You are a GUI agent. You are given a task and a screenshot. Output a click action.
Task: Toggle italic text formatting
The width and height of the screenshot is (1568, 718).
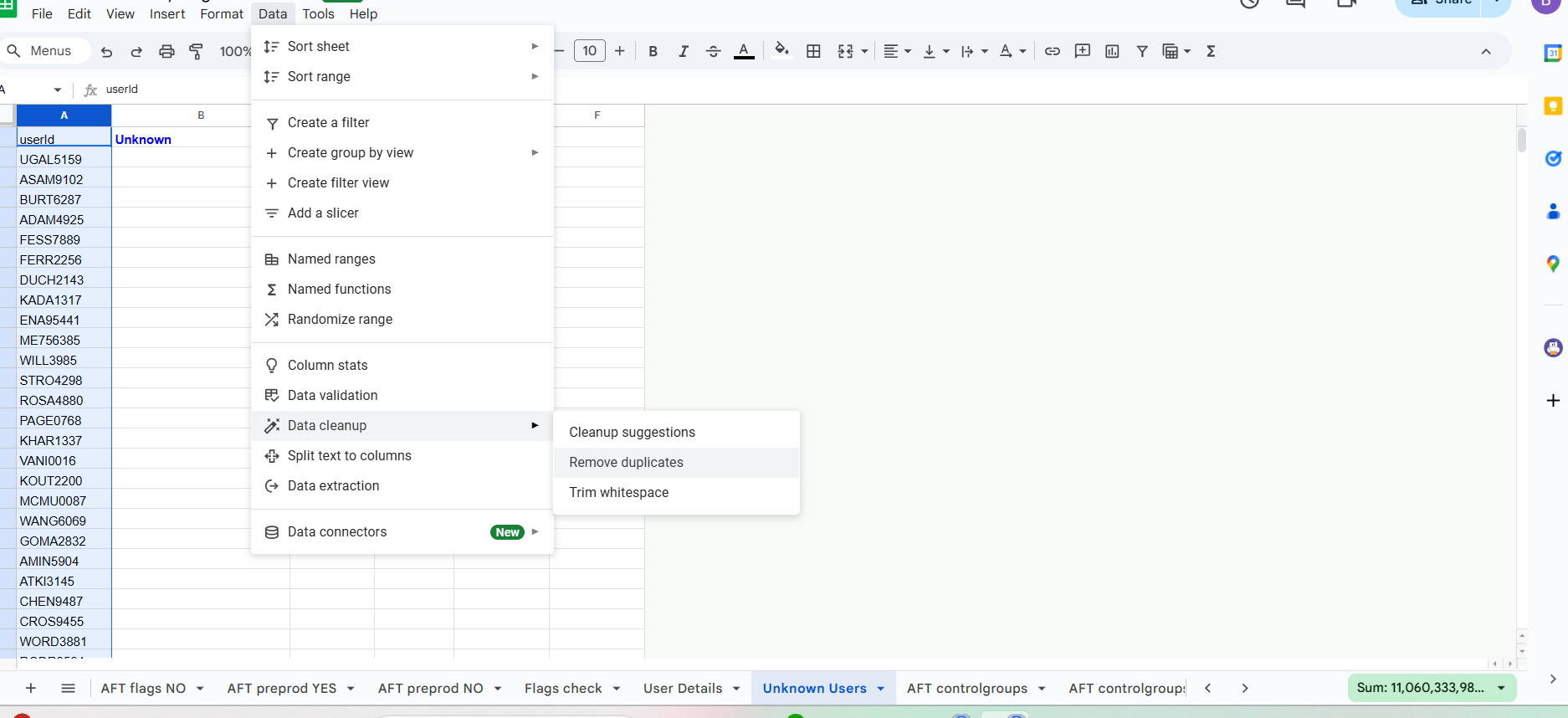click(683, 51)
